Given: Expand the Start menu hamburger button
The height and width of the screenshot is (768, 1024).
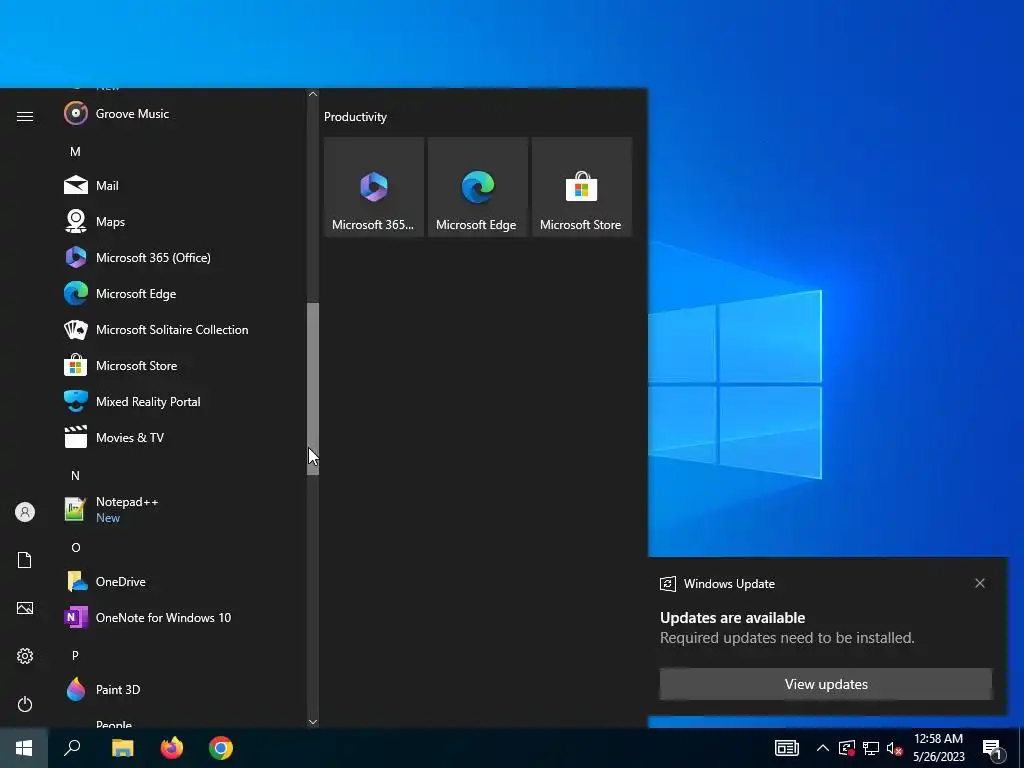Looking at the screenshot, I should tap(25, 116).
